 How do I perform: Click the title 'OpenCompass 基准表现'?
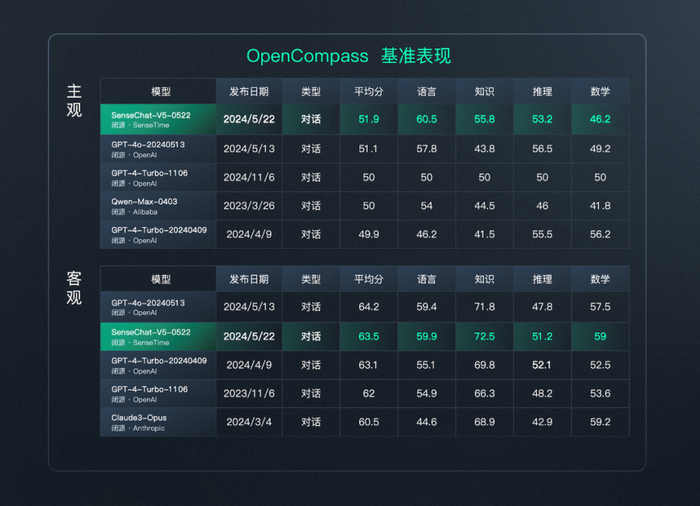[x=349, y=56]
